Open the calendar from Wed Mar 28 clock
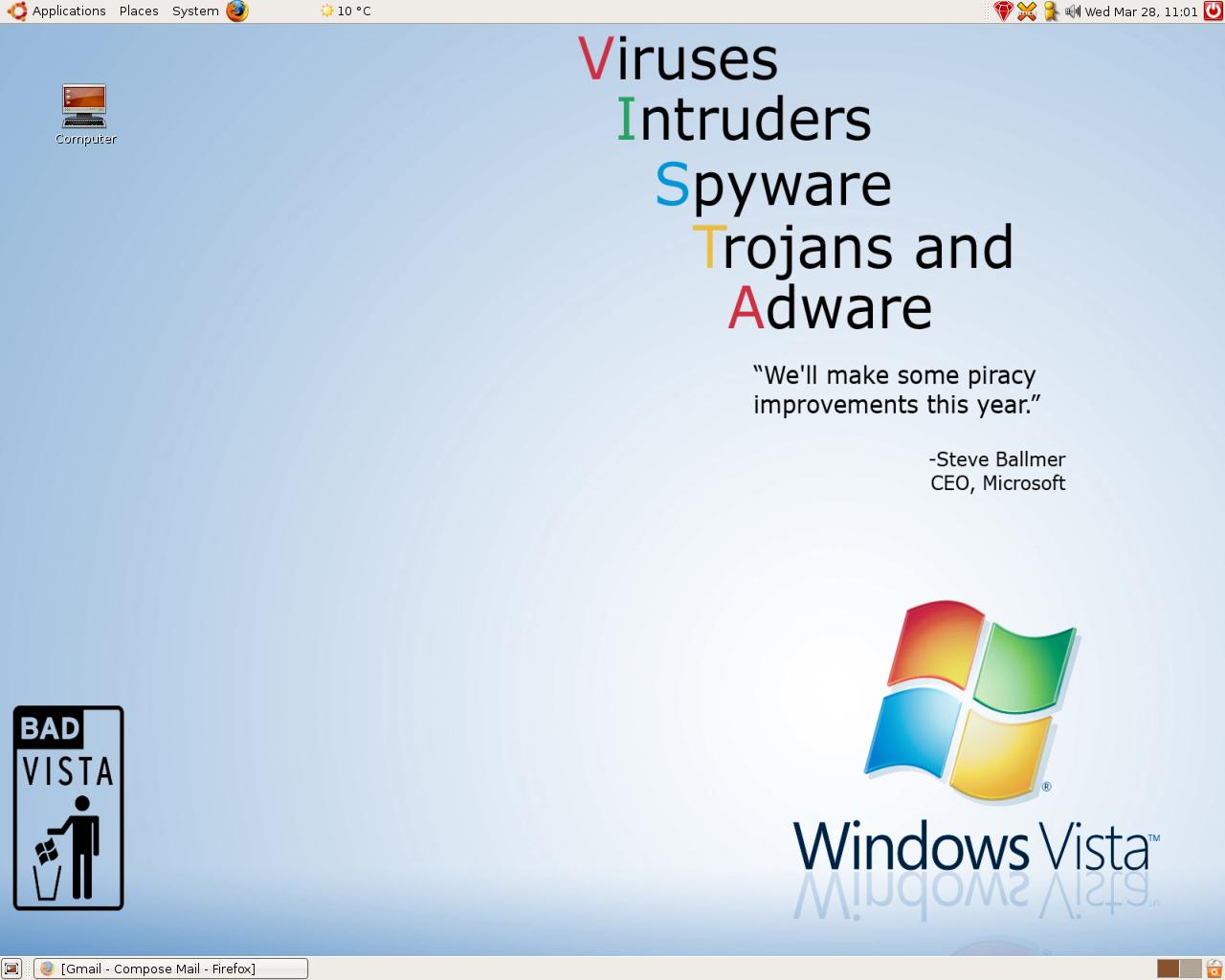This screenshot has width=1225, height=980. click(1141, 11)
